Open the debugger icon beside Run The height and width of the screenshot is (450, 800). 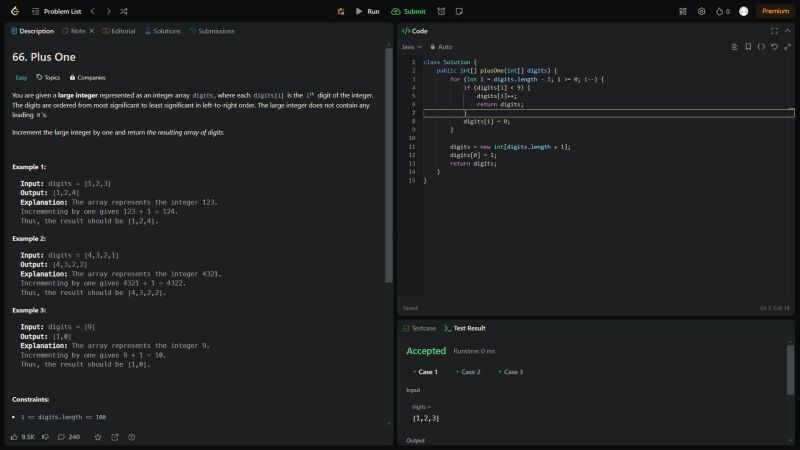tap(341, 11)
